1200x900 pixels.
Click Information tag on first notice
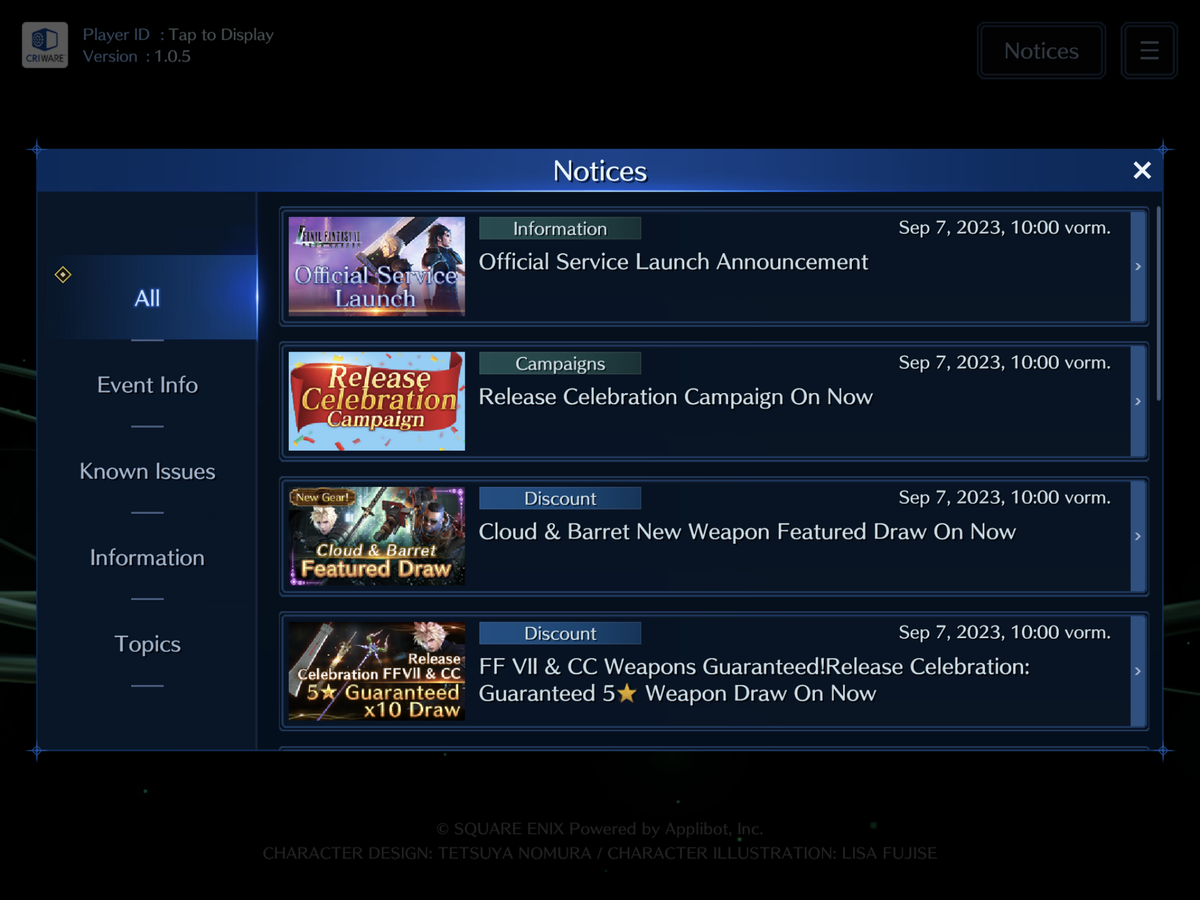click(x=560, y=229)
